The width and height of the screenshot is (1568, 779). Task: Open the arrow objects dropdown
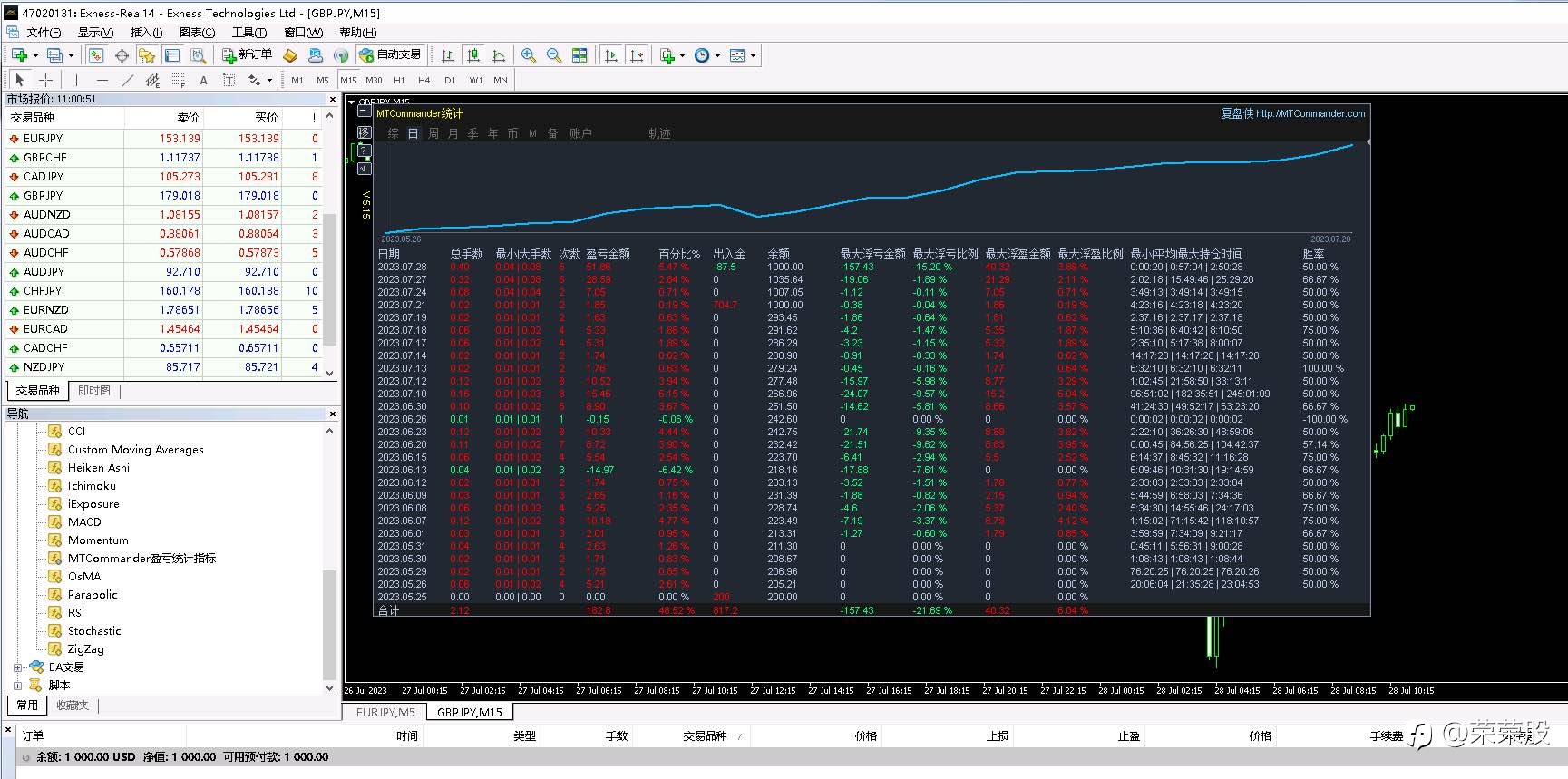(269, 80)
